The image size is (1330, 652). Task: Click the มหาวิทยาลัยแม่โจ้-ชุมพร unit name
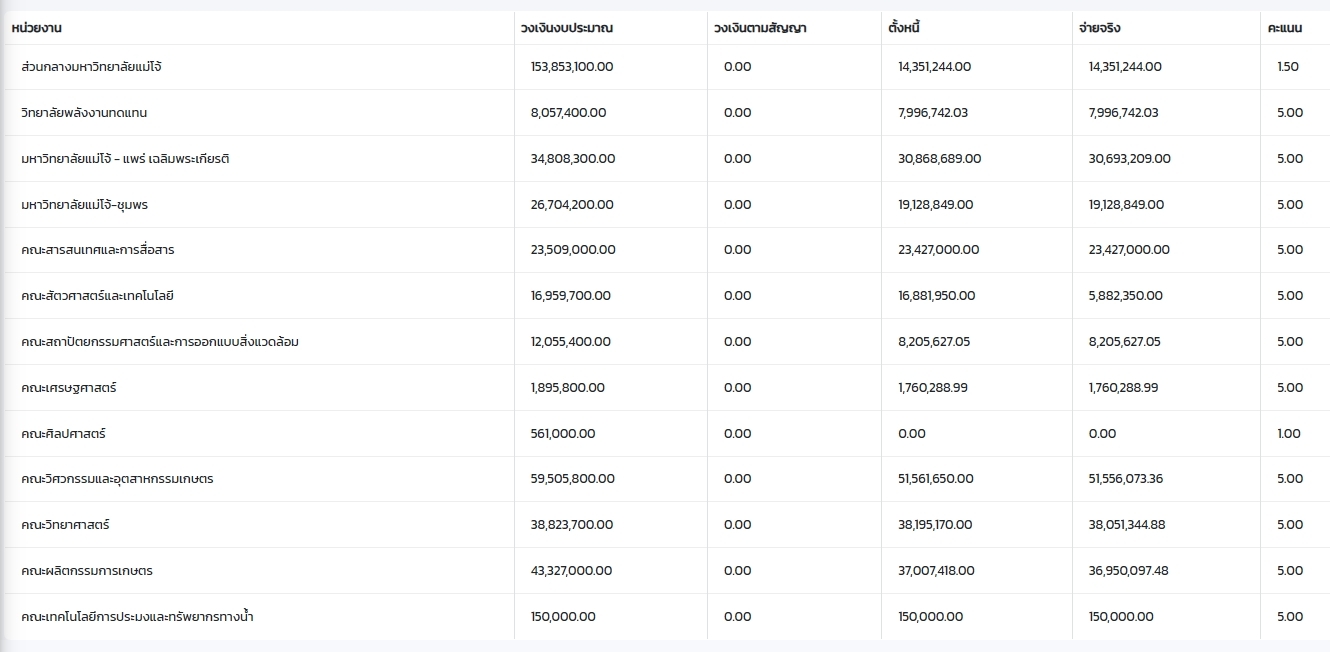coord(85,205)
